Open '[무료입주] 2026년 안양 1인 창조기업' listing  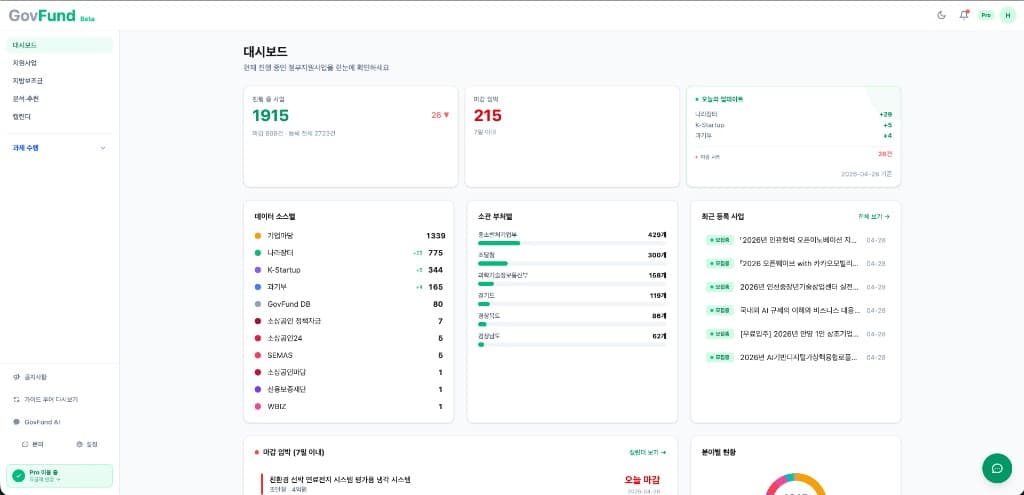click(797, 334)
